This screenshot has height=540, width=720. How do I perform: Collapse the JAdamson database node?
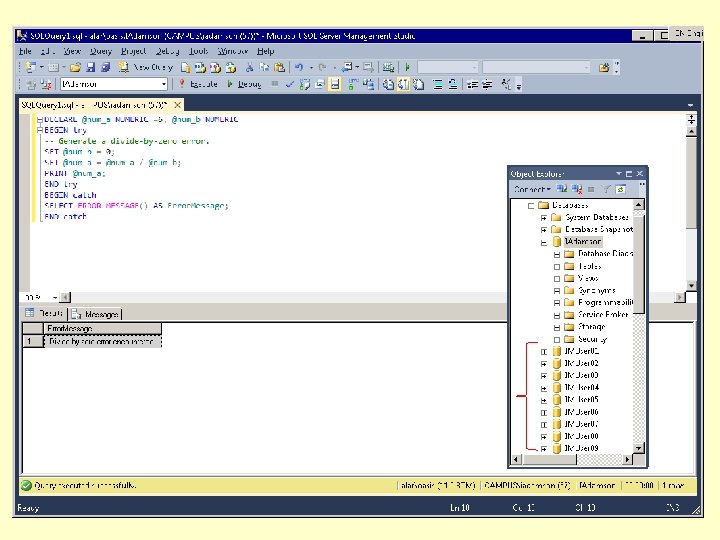click(x=544, y=242)
